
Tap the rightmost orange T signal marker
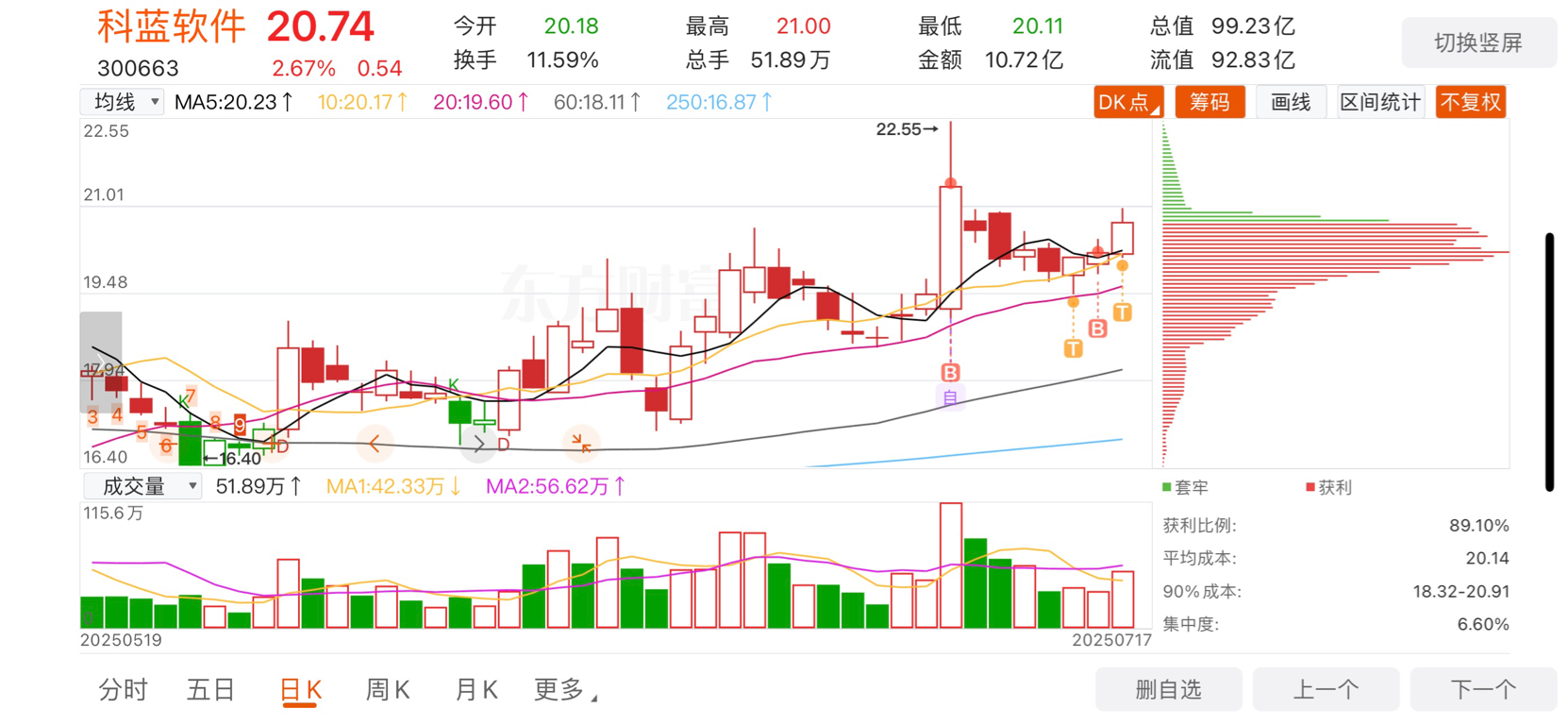point(1122,312)
